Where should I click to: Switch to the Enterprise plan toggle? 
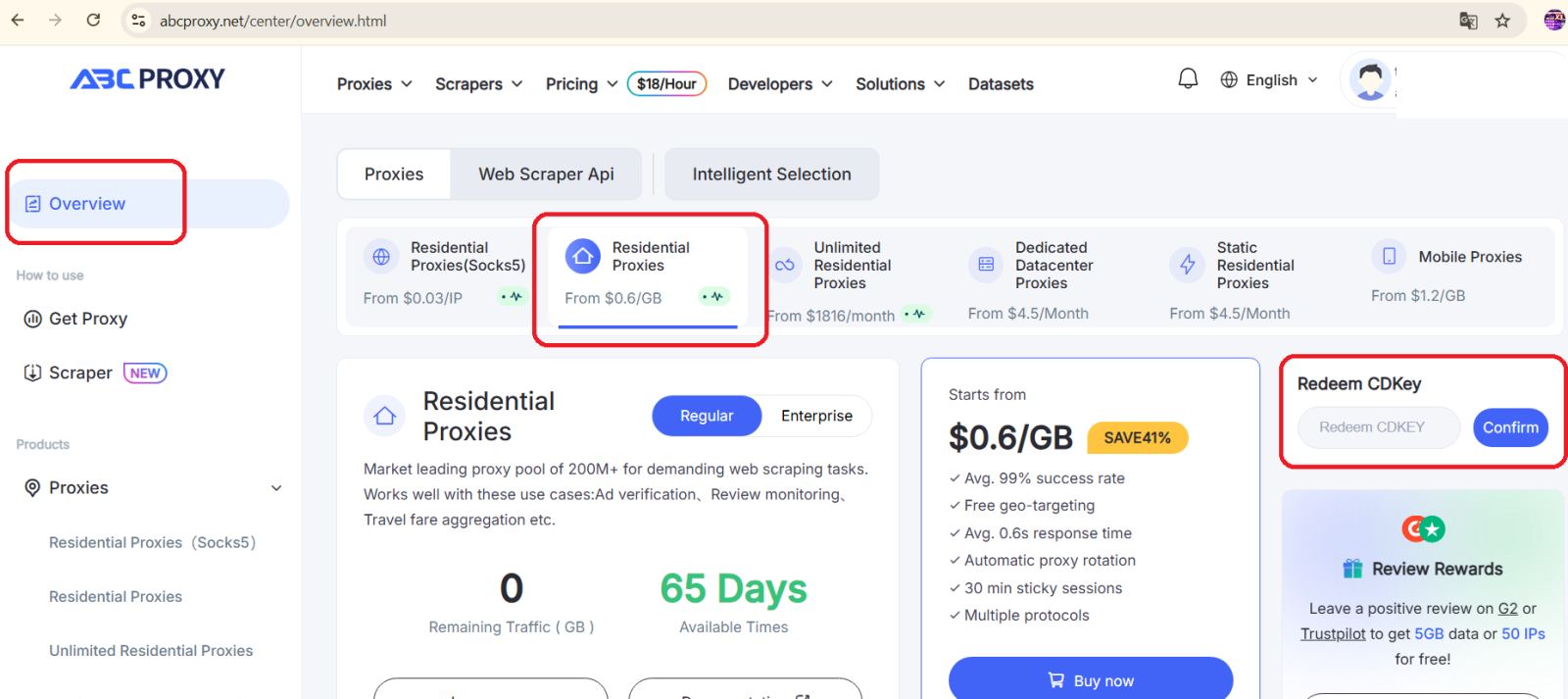pos(816,416)
